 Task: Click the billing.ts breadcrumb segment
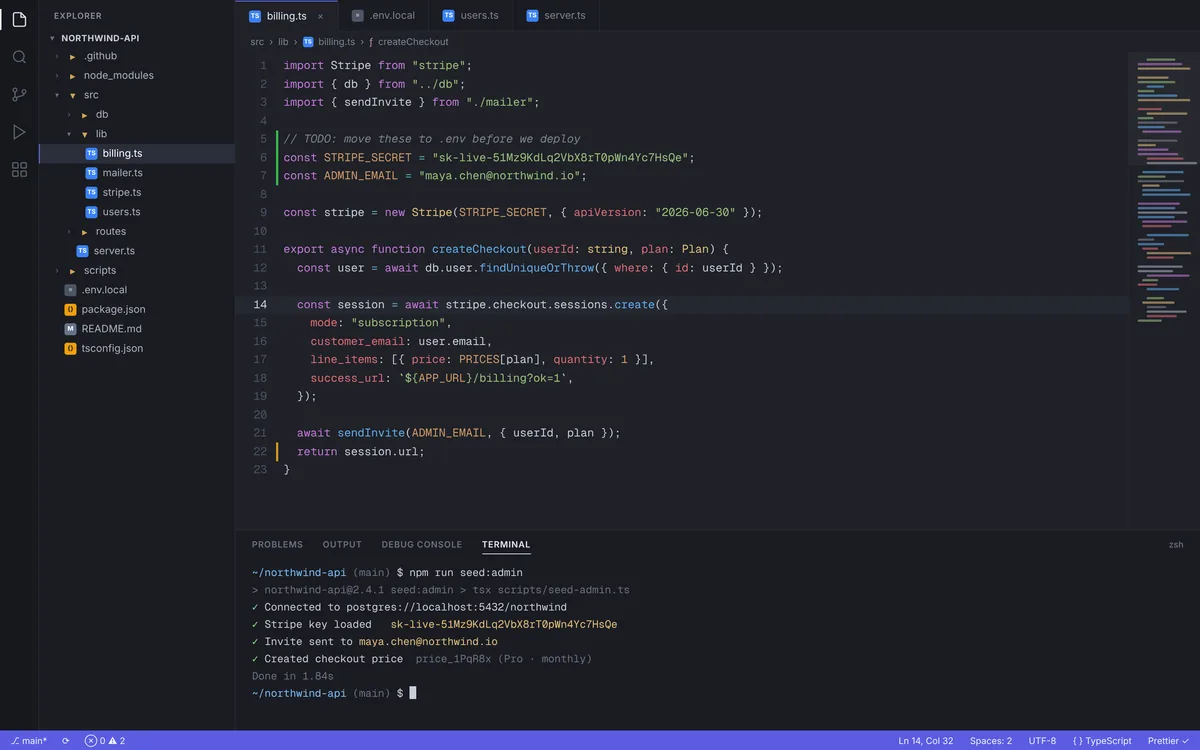[329, 42]
